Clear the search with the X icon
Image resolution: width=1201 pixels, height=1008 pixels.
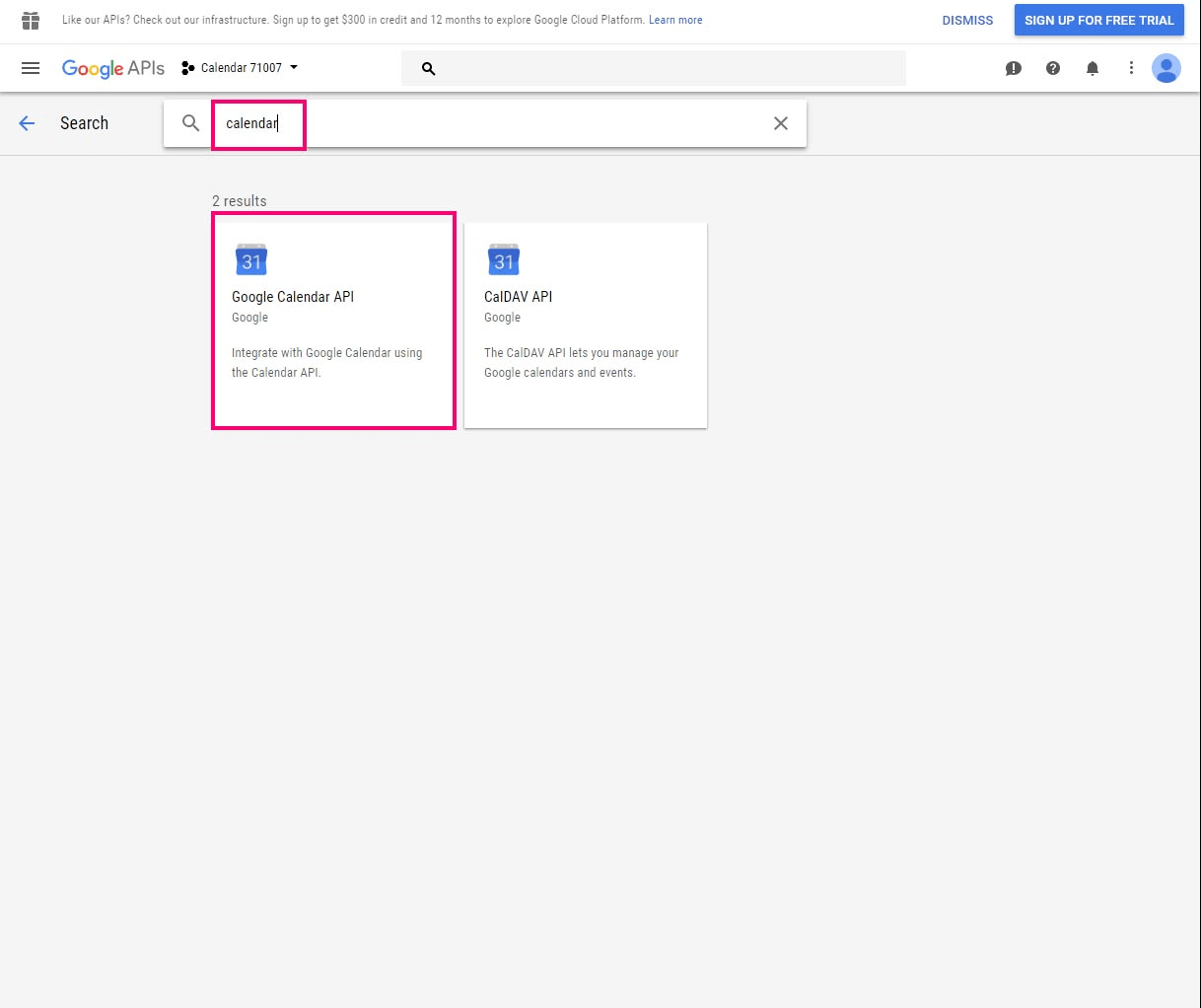point(780,123)
